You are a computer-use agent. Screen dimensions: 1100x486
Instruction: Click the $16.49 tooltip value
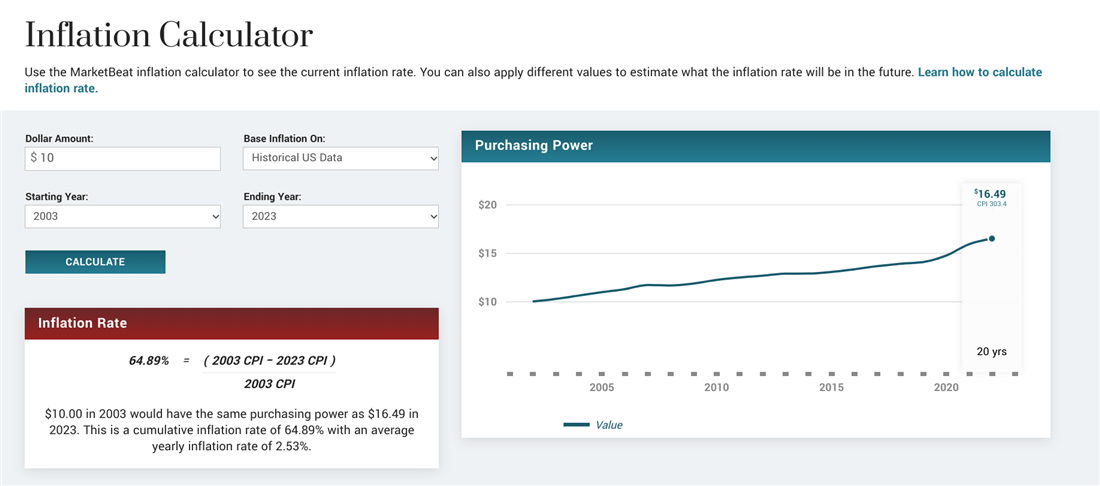[991, 193]
